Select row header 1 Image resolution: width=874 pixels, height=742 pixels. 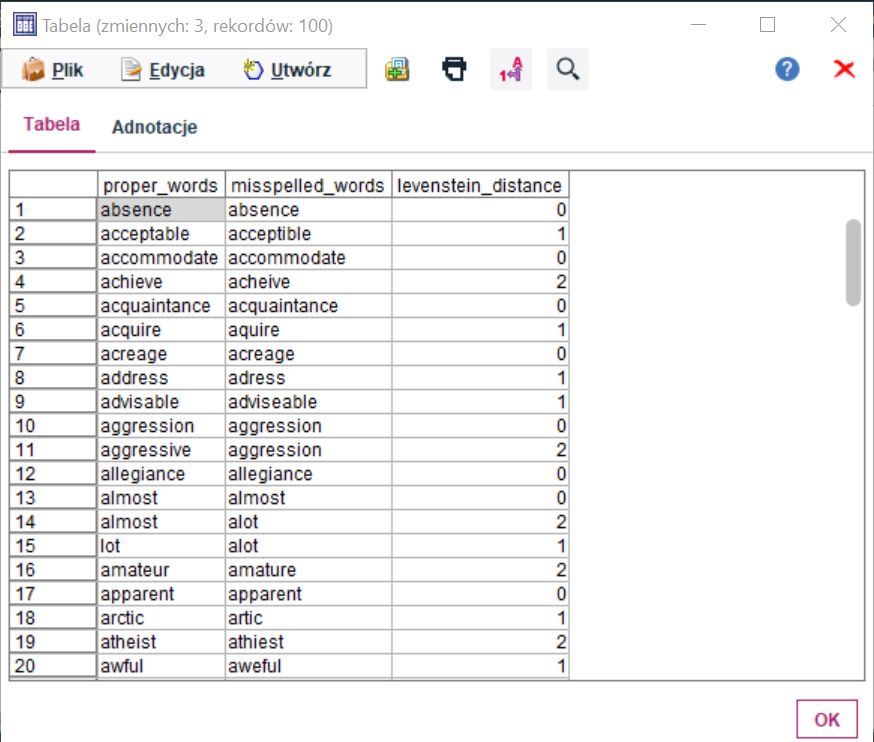pos(53,210)
